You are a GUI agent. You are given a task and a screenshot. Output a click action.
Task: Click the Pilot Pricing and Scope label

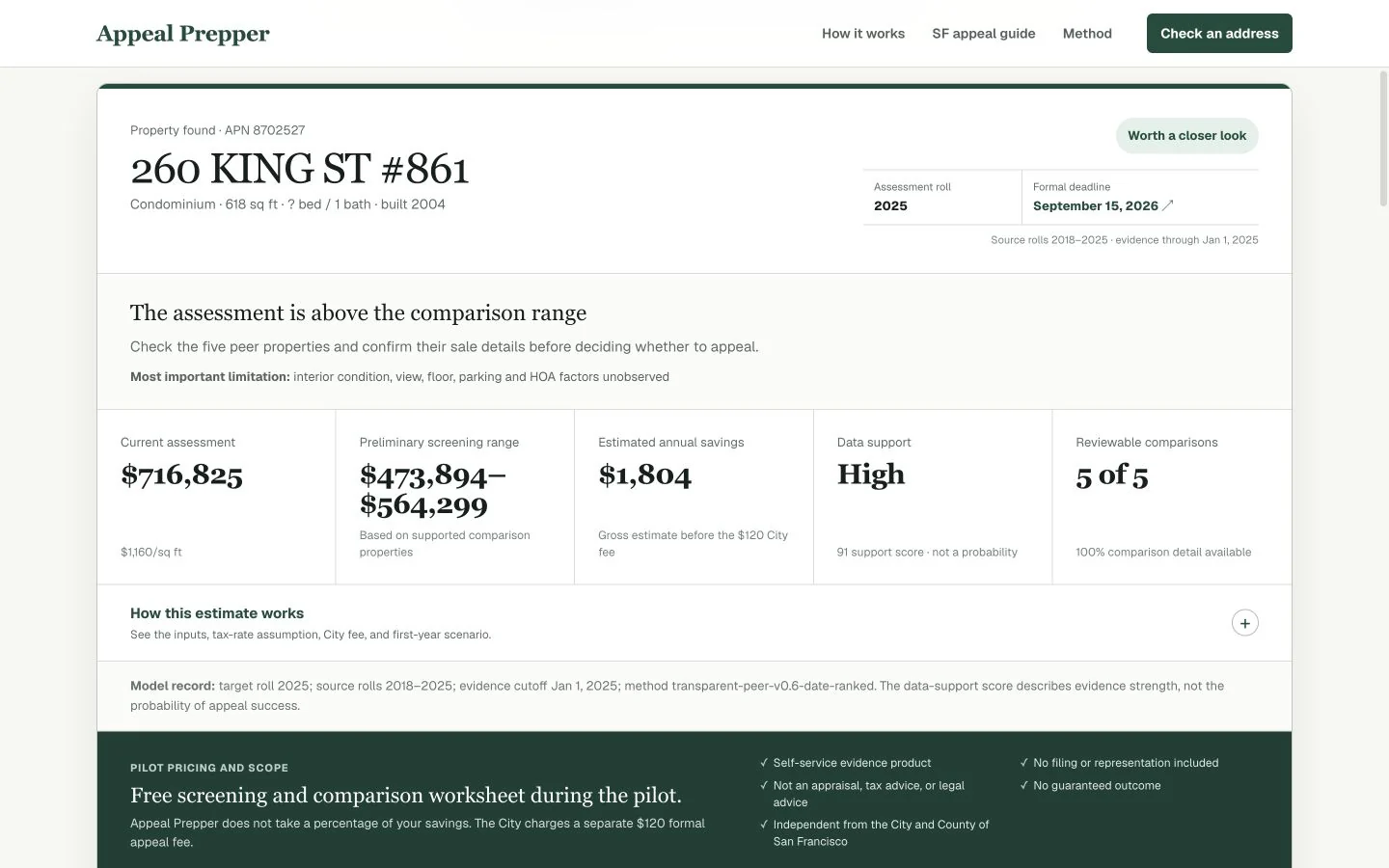tap(209, 769)
